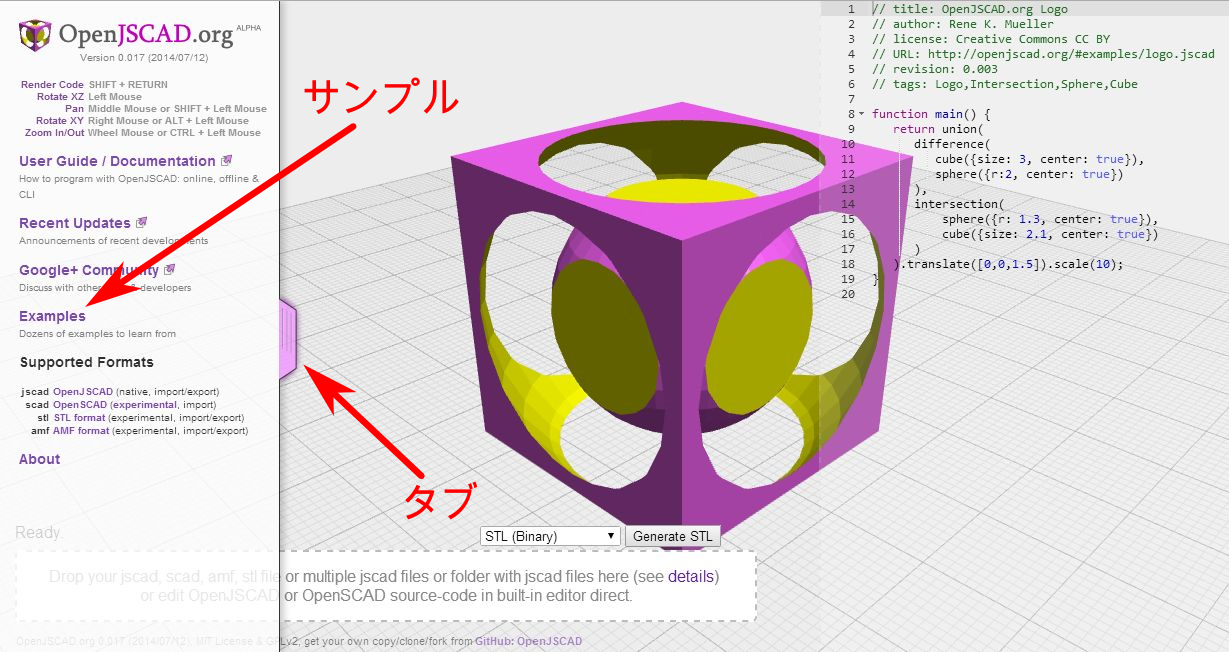The image size is (1229, 652).
Task: Follow the OpenJSCAD native format link
Action: click(x=83, y=392)
